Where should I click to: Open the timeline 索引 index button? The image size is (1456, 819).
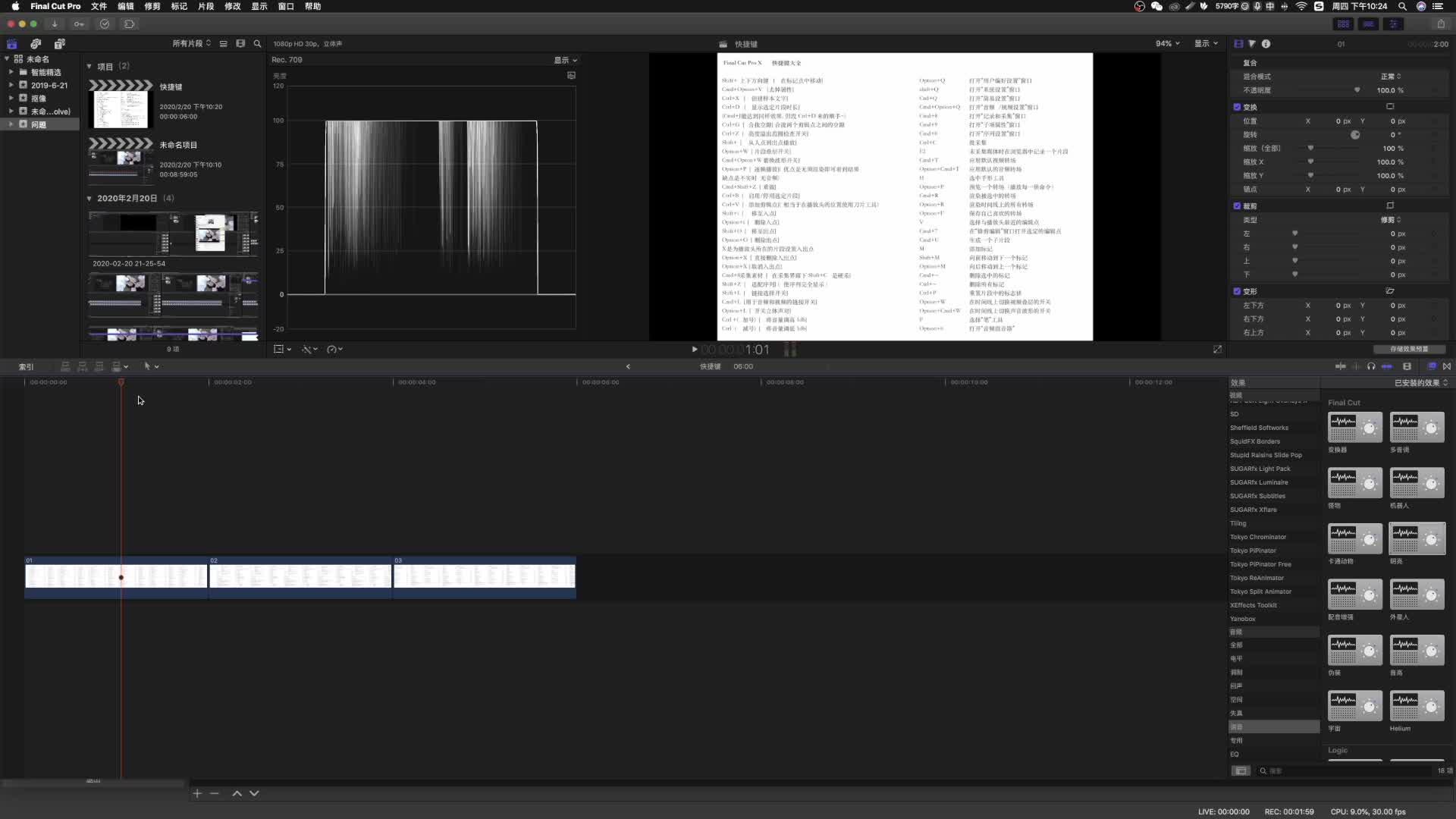click(x=27, y=367)
